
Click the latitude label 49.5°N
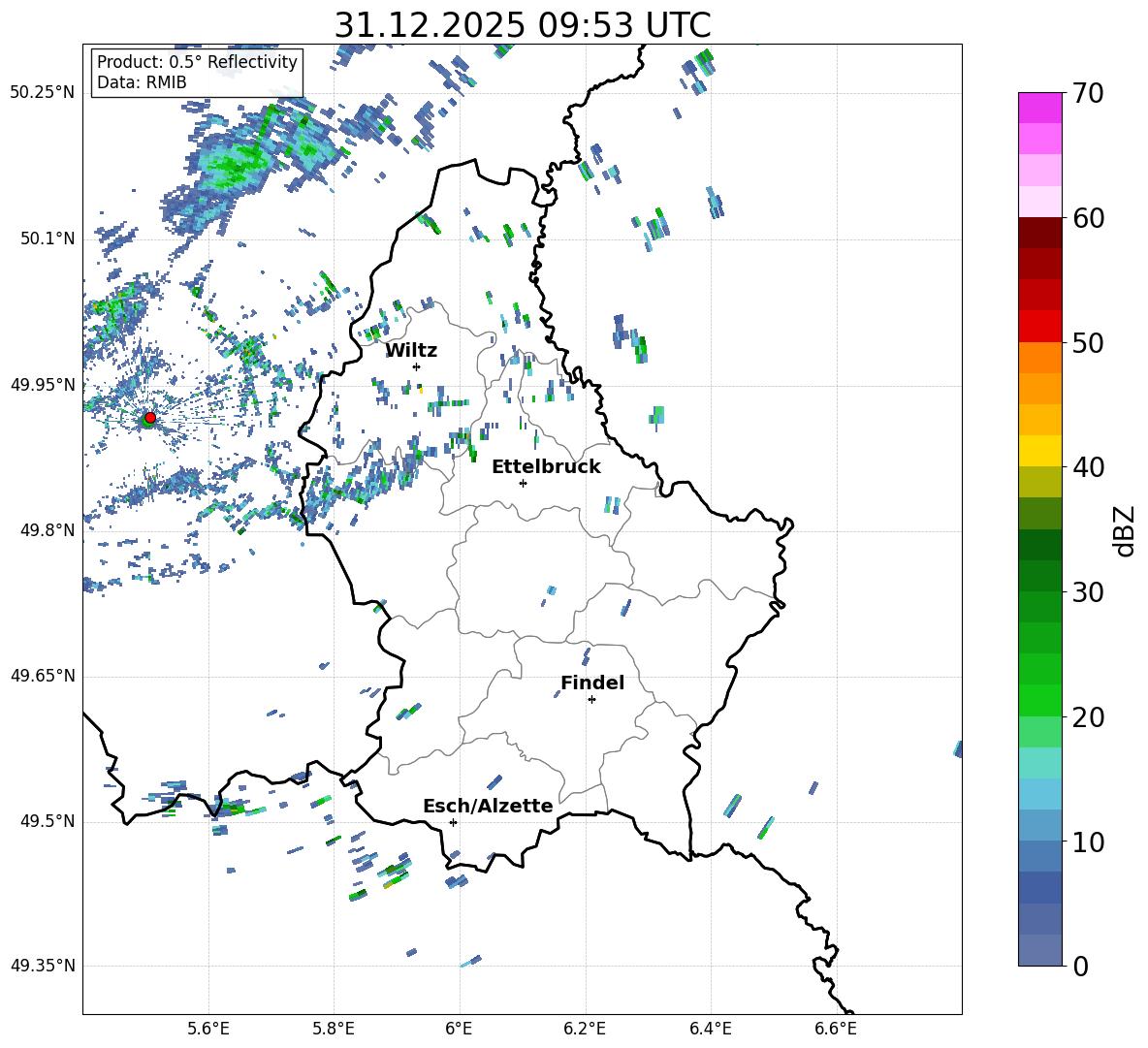(47, 821)
